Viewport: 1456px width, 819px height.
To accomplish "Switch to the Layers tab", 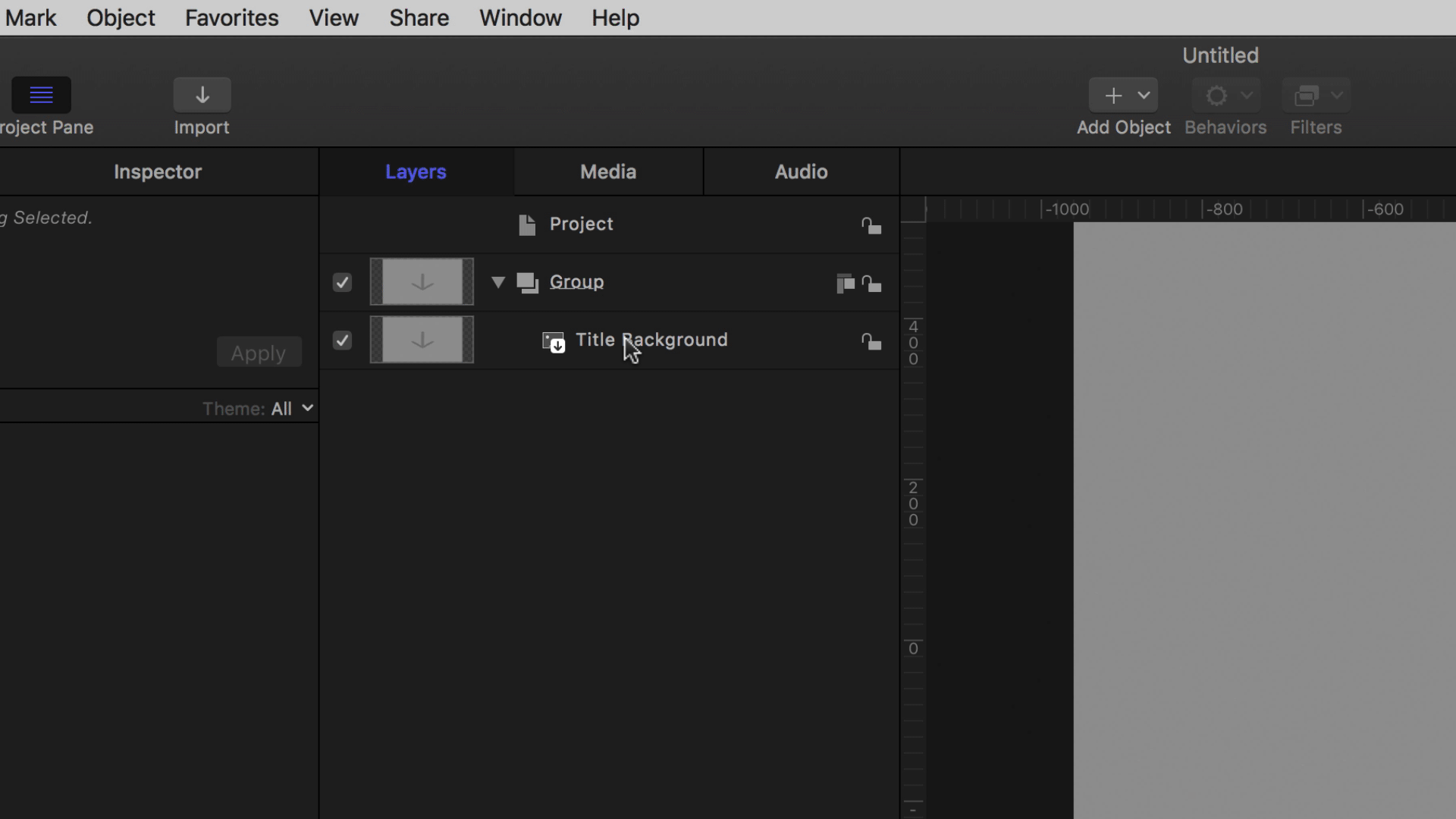I will point(416,172).
